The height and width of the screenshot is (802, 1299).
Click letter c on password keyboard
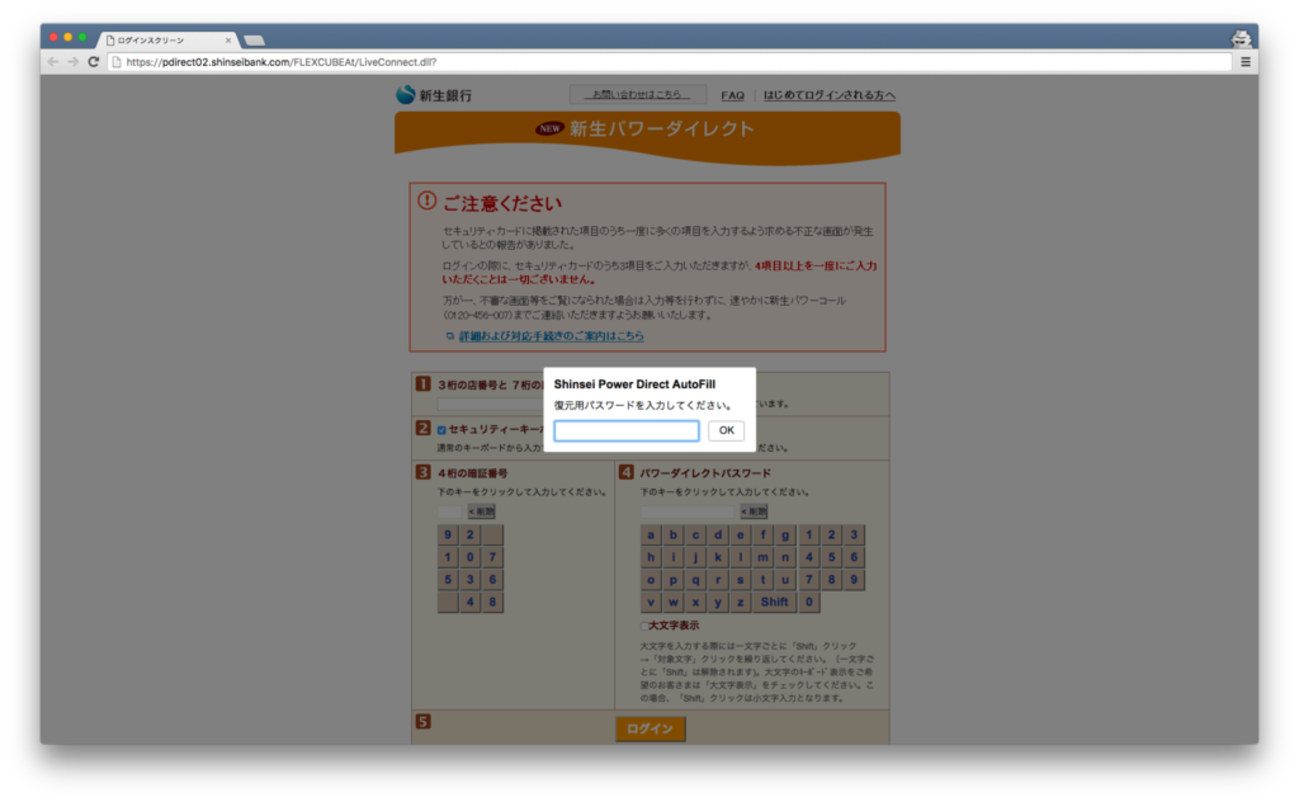(696, 535)
